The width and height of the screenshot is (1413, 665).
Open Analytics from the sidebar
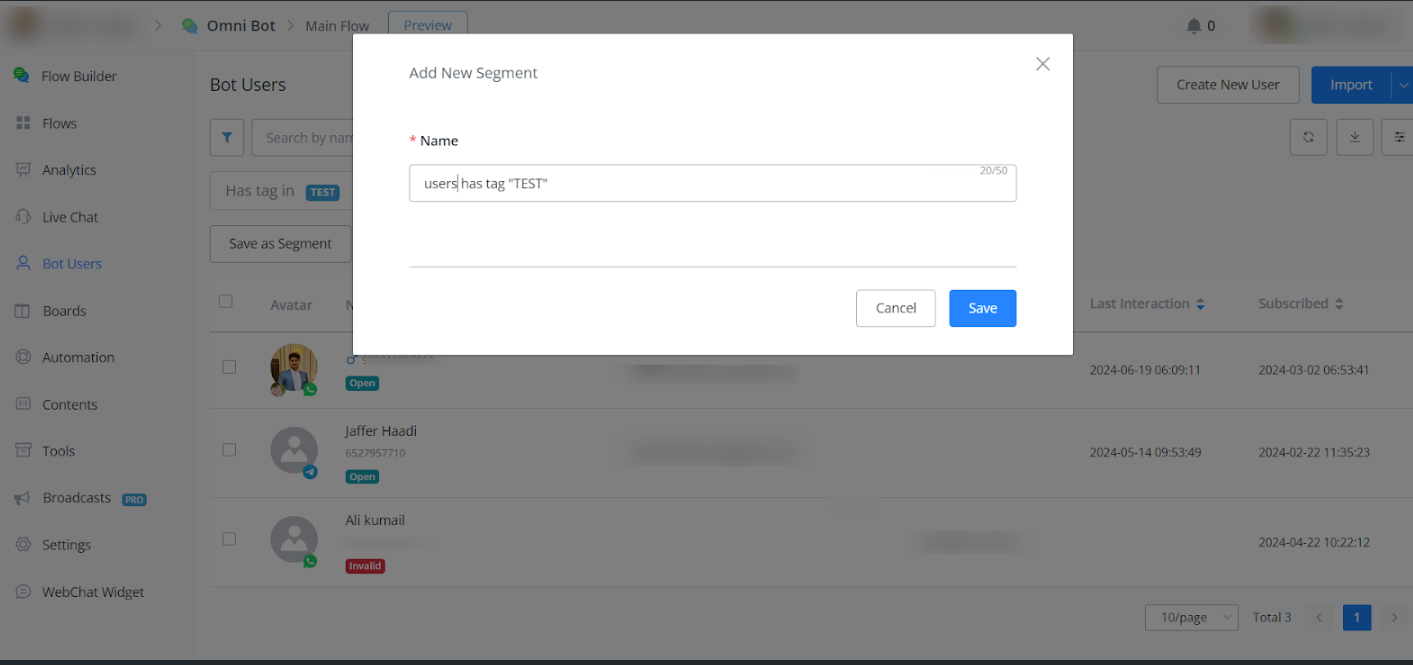(69, 170)
